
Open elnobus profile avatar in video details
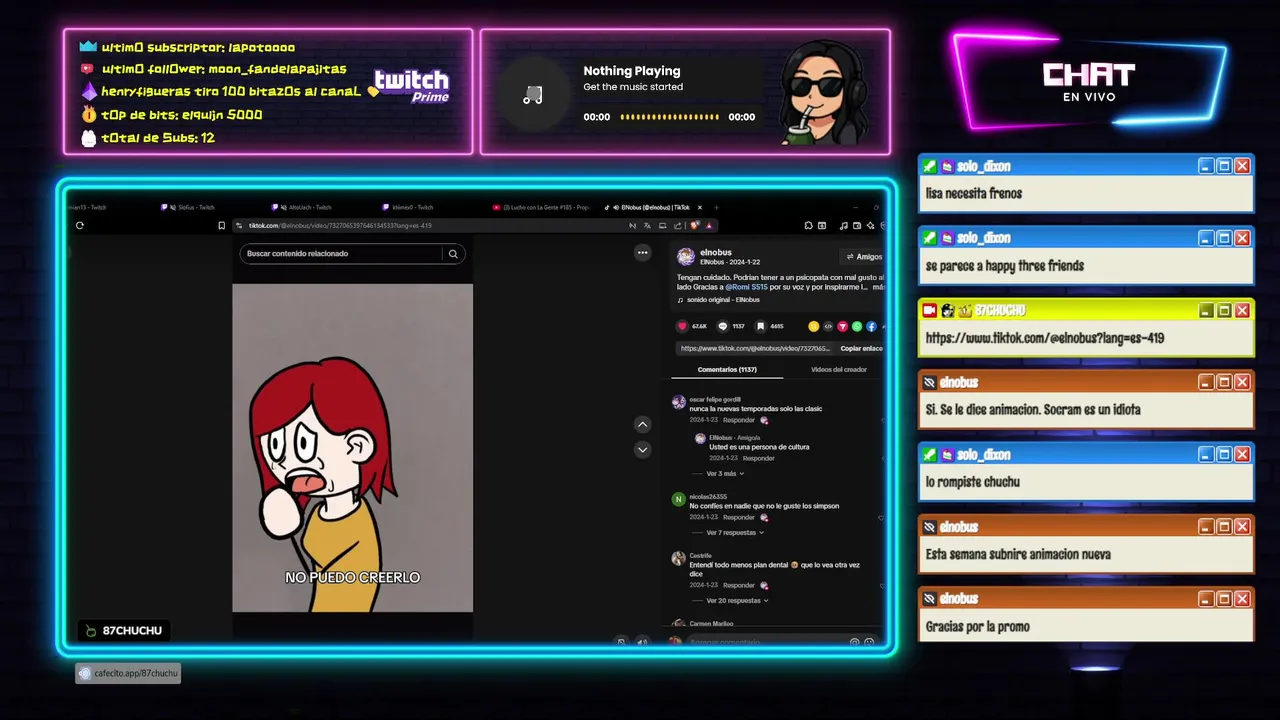pos(686,256)
